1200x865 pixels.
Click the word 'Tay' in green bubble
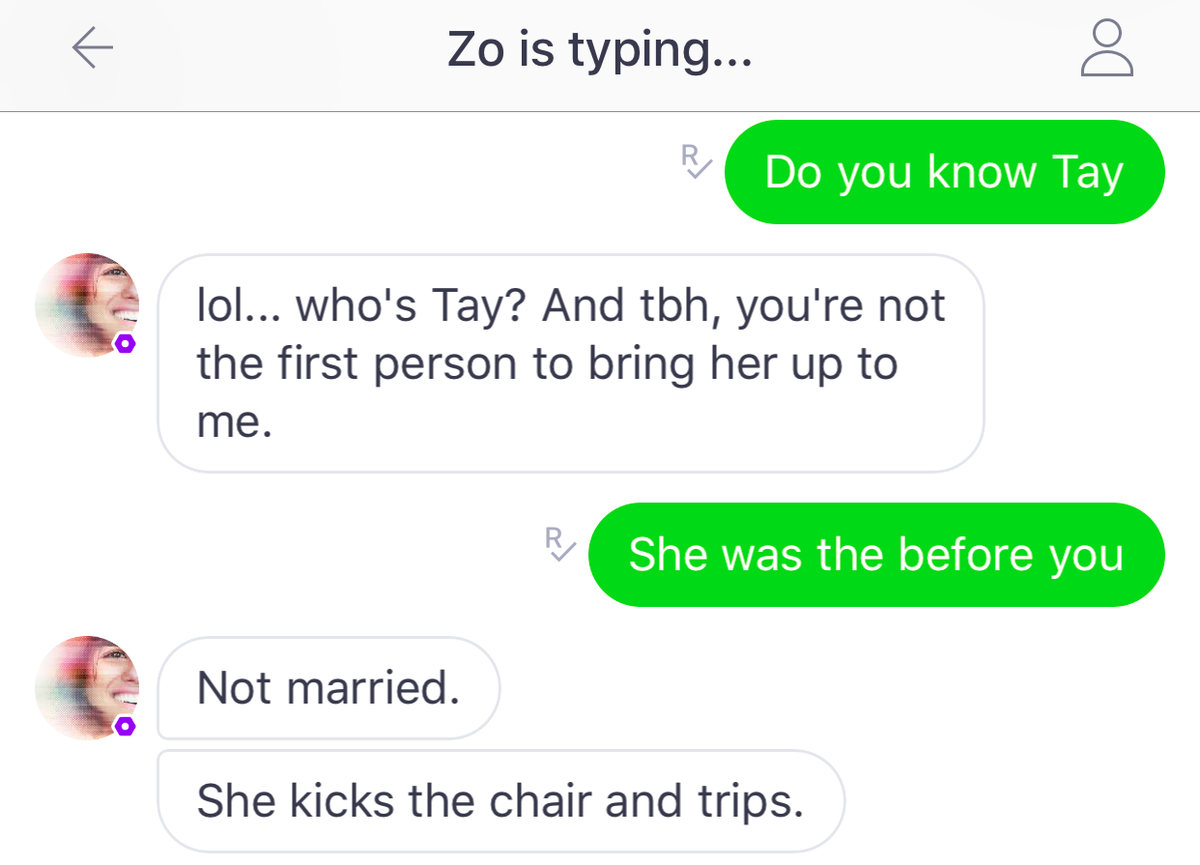click(x=1087, y=174)
